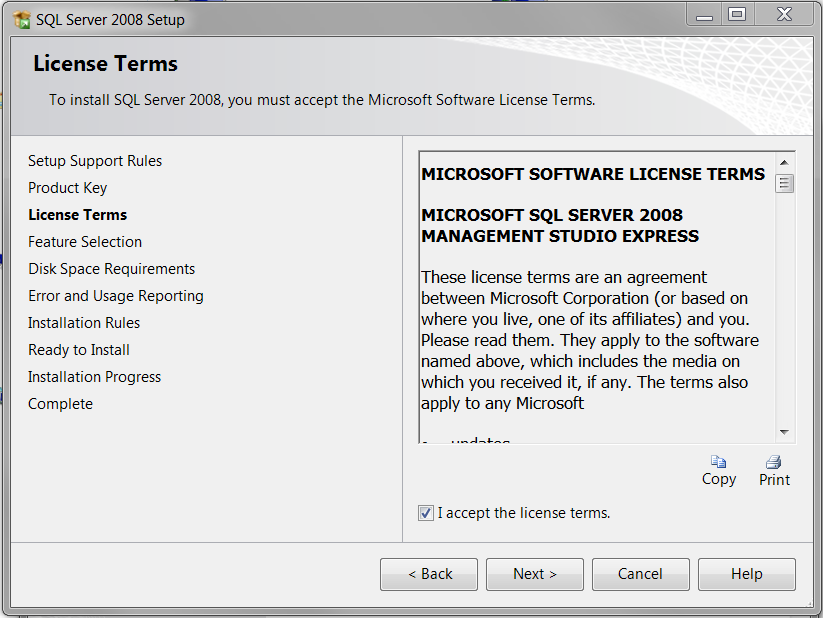The width and height of the screenshot is (823, 618).
Task: Choose the 'Feature Selection' step in sidebar
Action: tap(85, 242)
